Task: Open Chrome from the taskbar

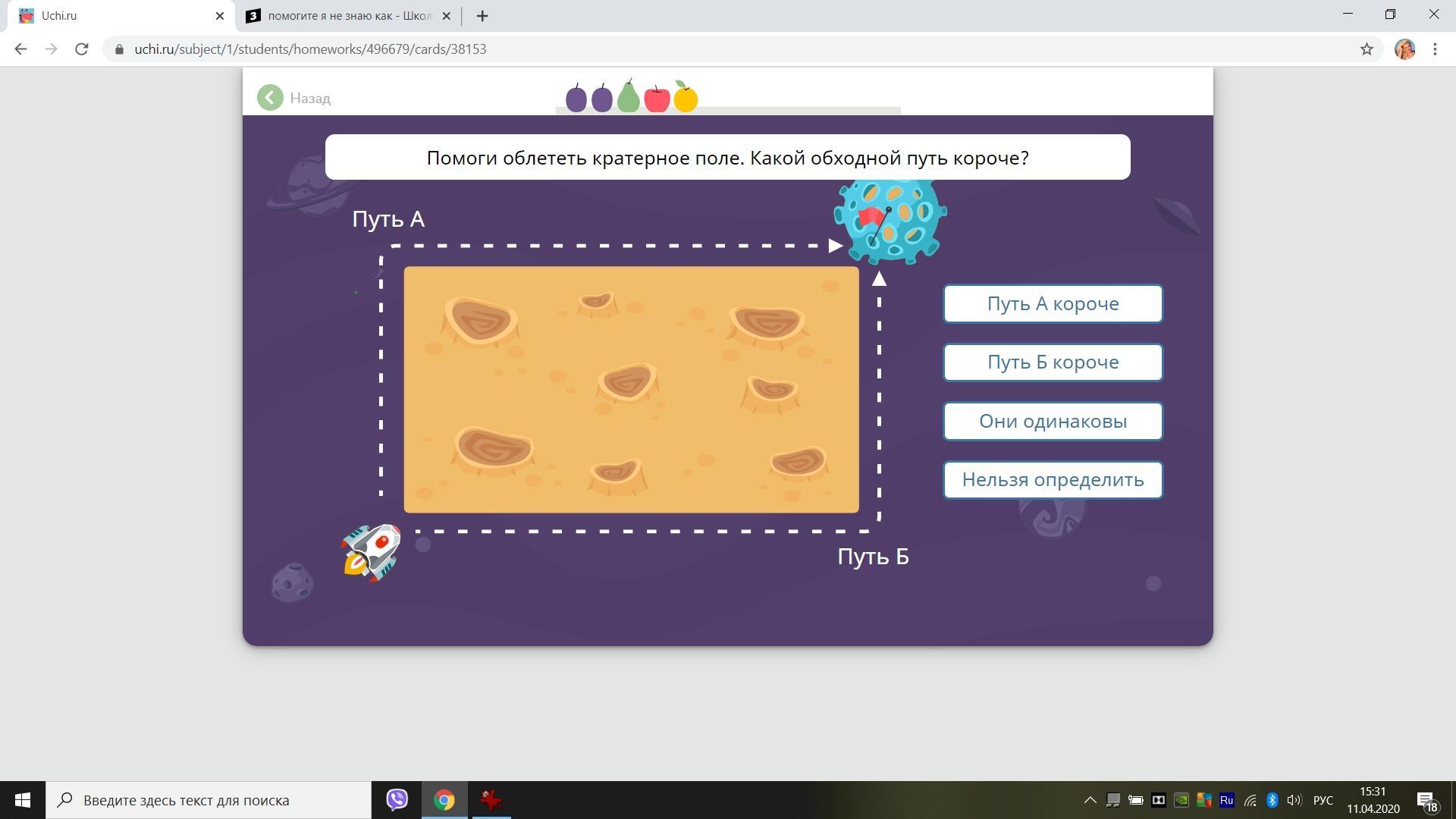Action: pos(444,800)
